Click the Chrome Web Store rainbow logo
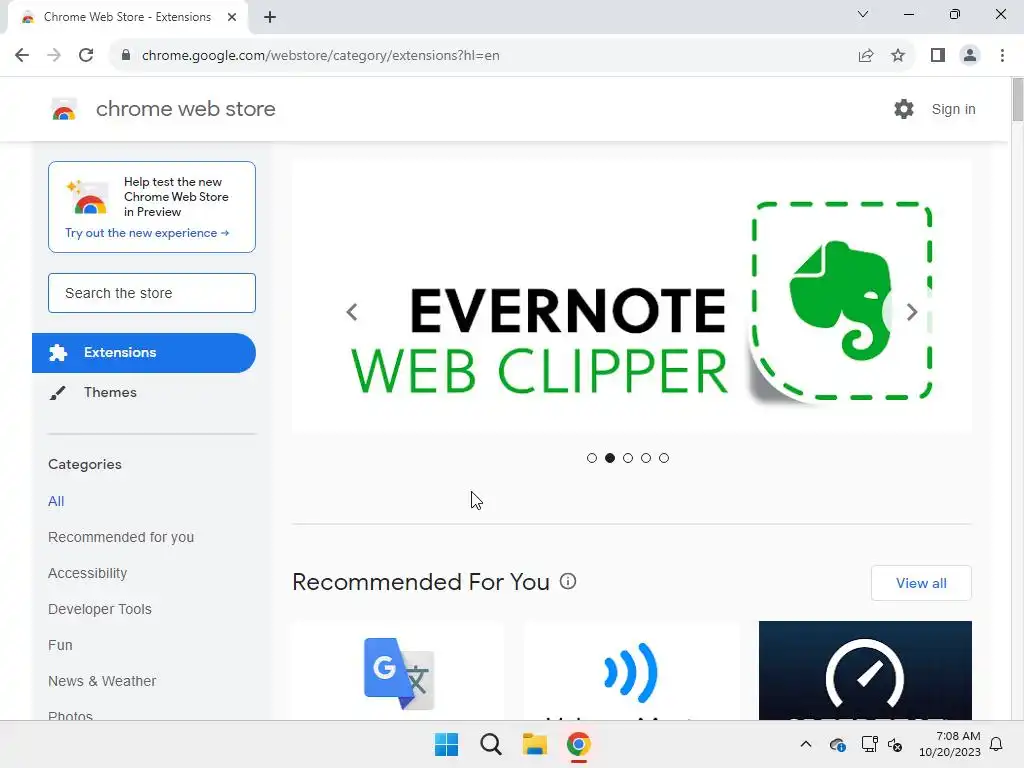 coord(64,110)
